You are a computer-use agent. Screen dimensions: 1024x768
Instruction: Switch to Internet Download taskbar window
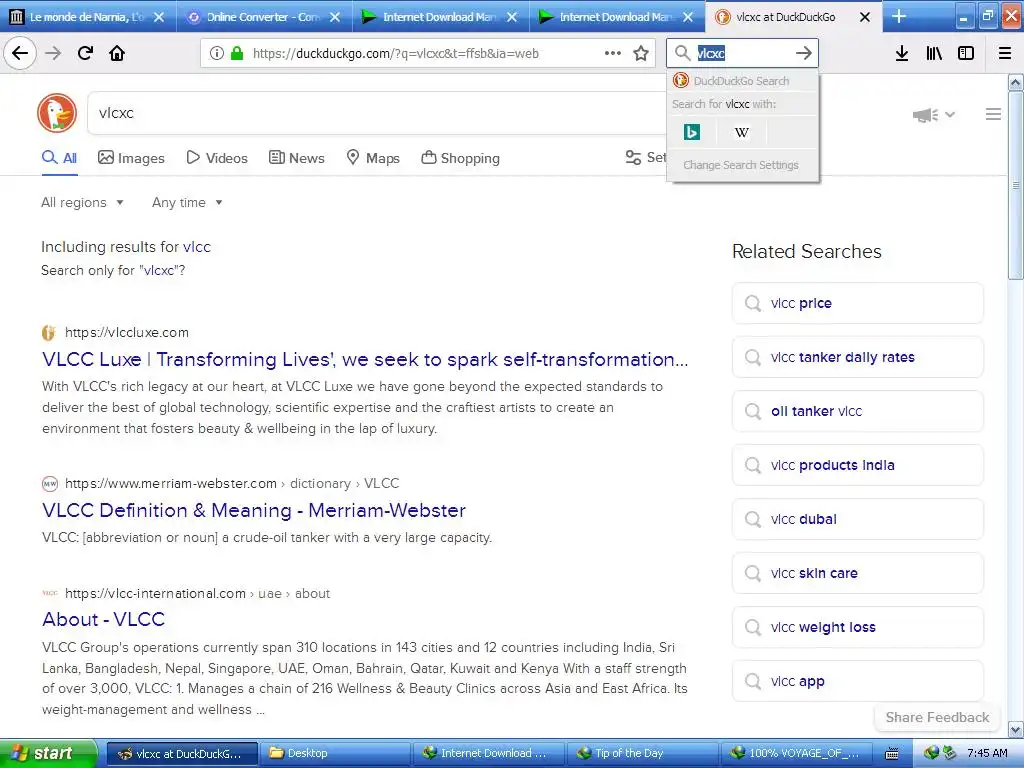pyautogui.click(x=488, y=753)
